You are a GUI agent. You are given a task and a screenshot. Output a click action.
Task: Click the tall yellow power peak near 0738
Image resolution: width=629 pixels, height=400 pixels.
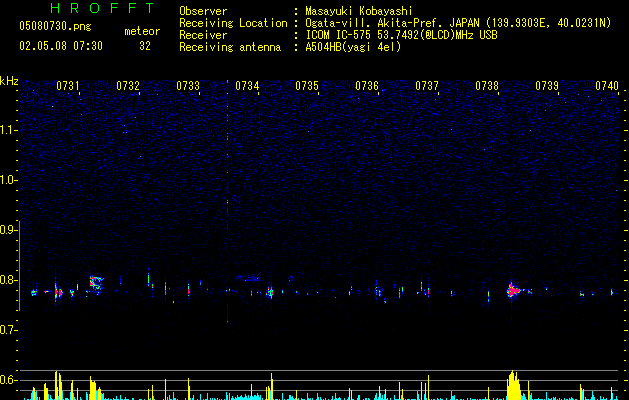pyautogui.click(x=513, y=386)
